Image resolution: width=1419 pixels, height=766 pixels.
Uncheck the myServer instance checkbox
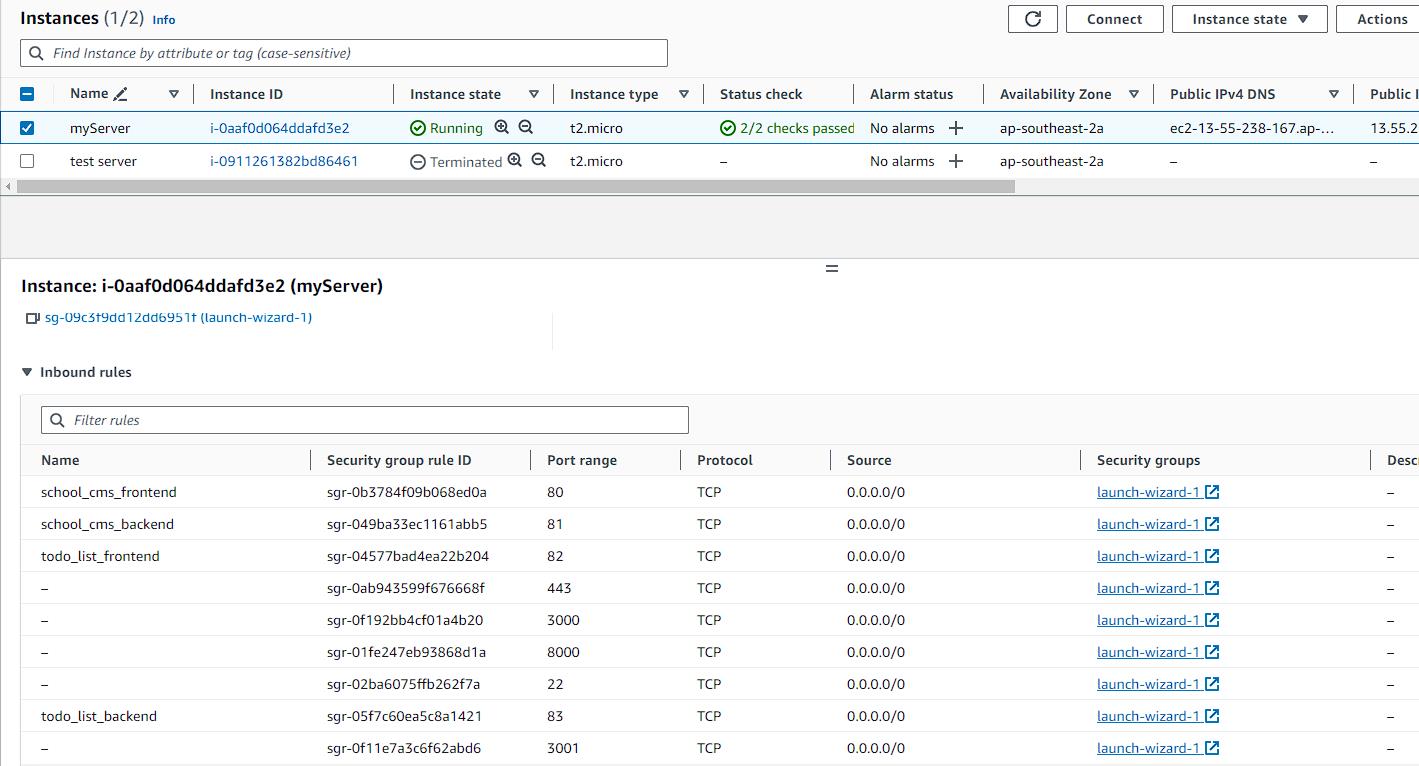(x=27, y=128)
